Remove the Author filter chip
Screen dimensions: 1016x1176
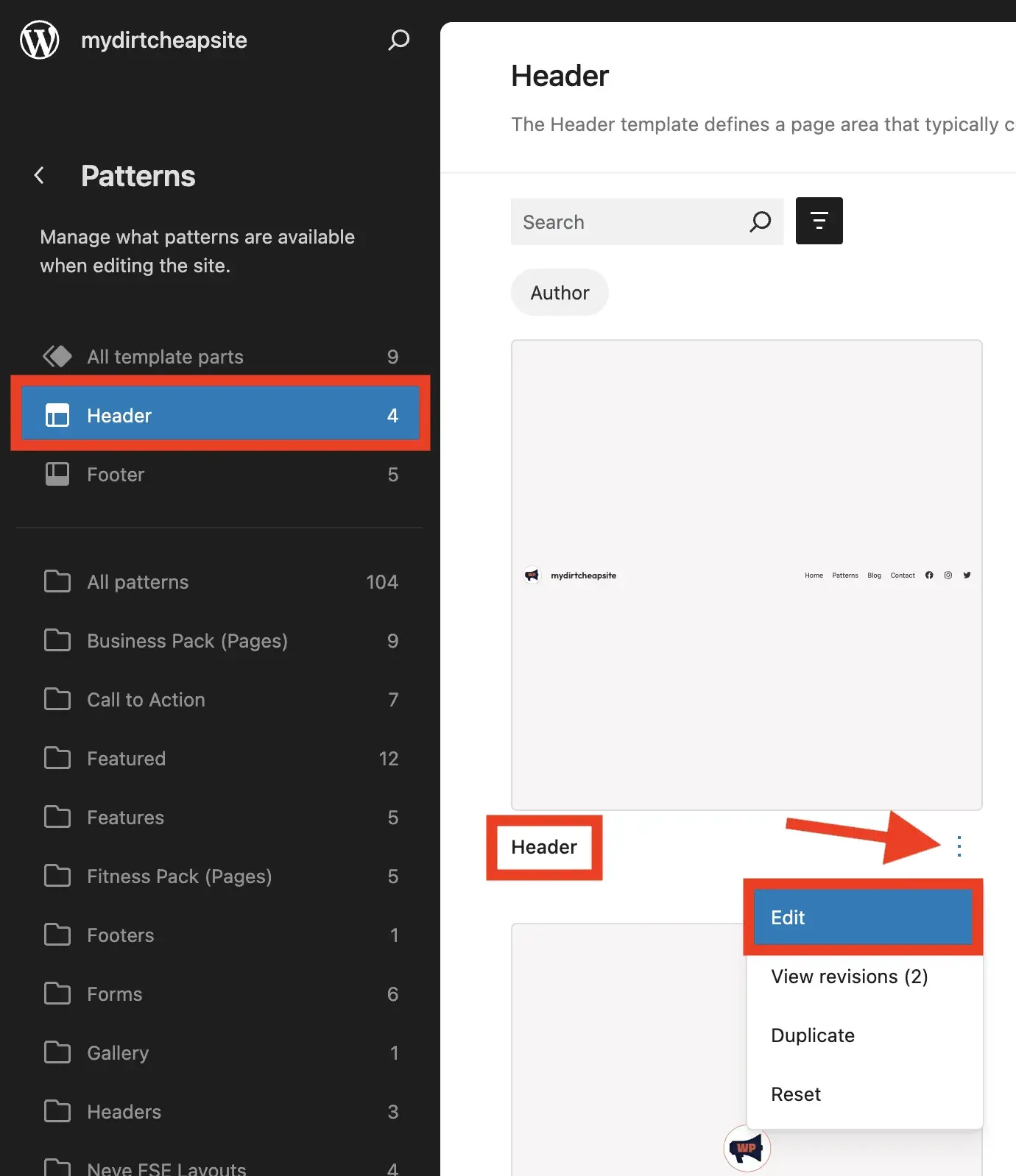(x=560, y=292)
